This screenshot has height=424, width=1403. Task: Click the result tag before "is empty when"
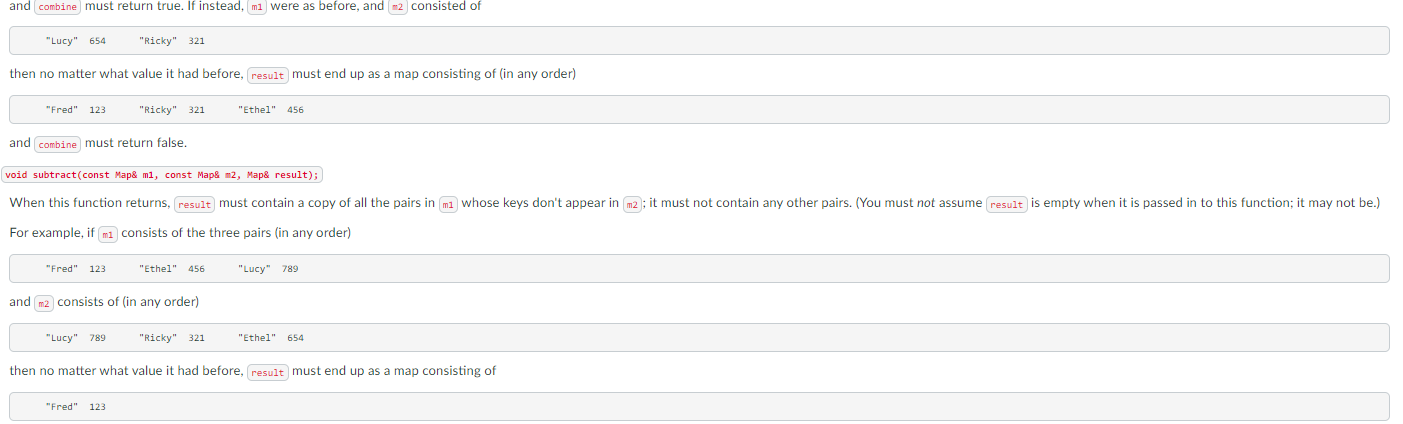point(1007,204)
